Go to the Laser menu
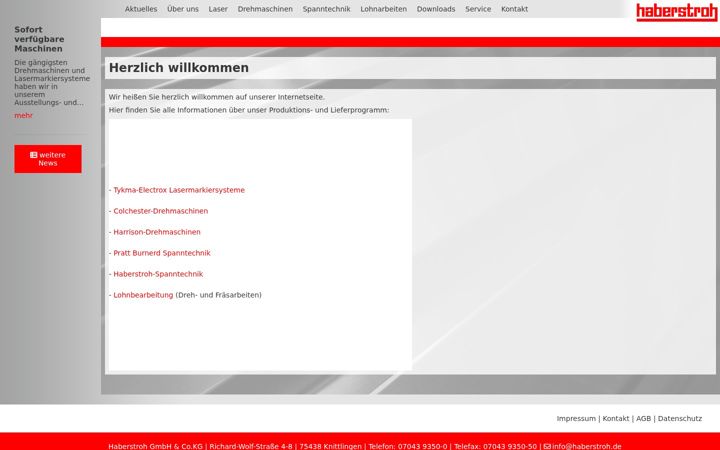 click(x=218, y=9)
